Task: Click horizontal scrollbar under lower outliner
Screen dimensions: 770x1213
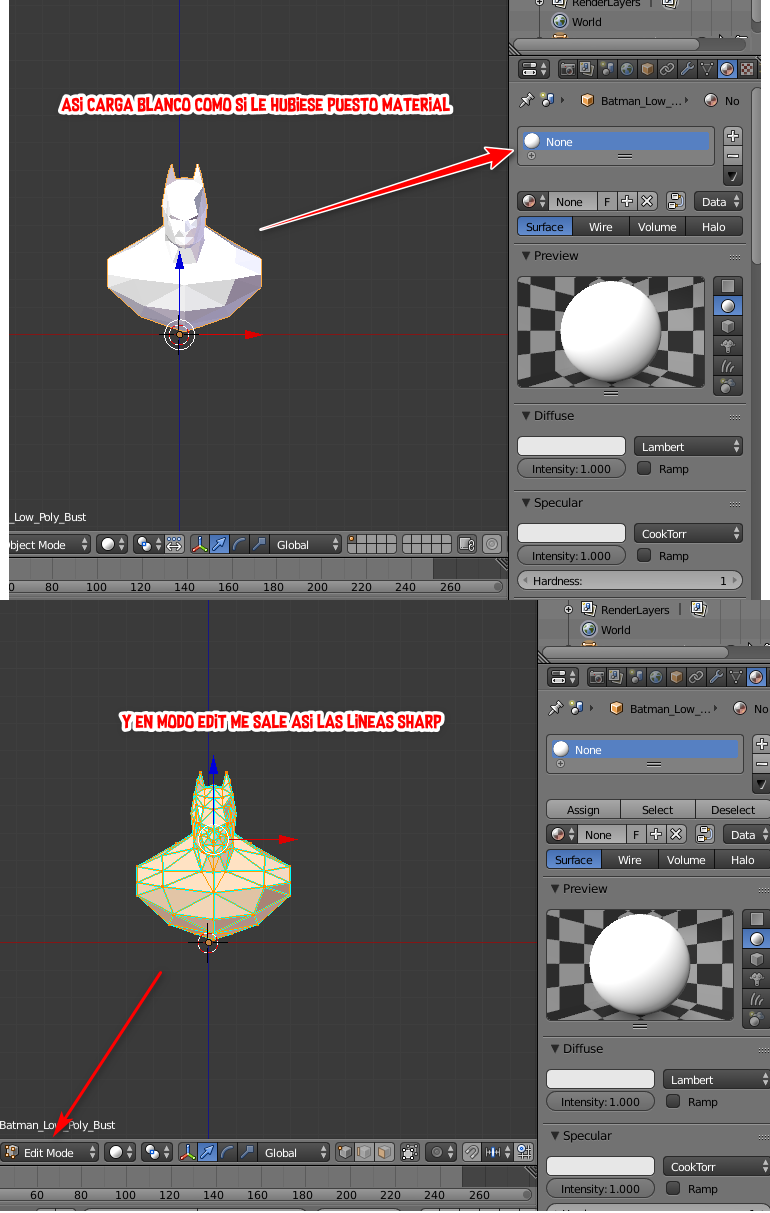Action: point(635,652)
